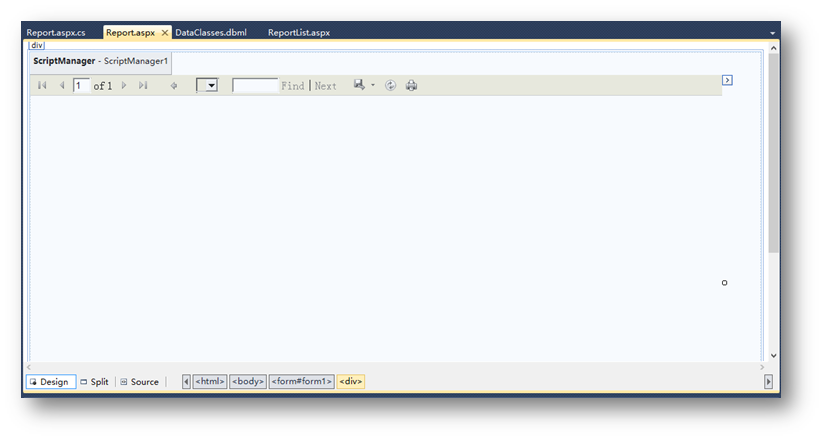The image size is (823, 440).
Task: Select the <body> tag in breadcrumb
Action: (x=248, y=381)
